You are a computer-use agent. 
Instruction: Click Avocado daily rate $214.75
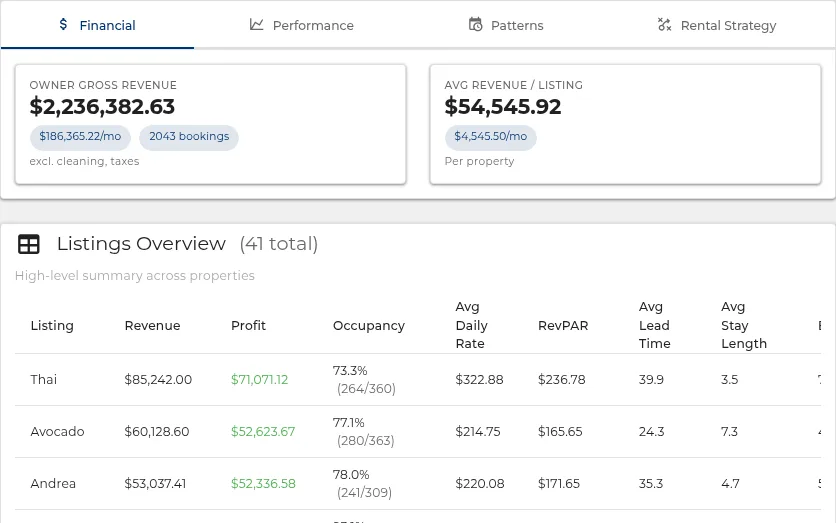[478, 432]
